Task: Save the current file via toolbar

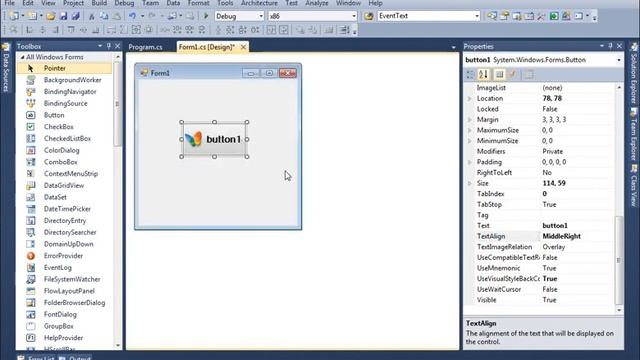Action: coord(63,16)
